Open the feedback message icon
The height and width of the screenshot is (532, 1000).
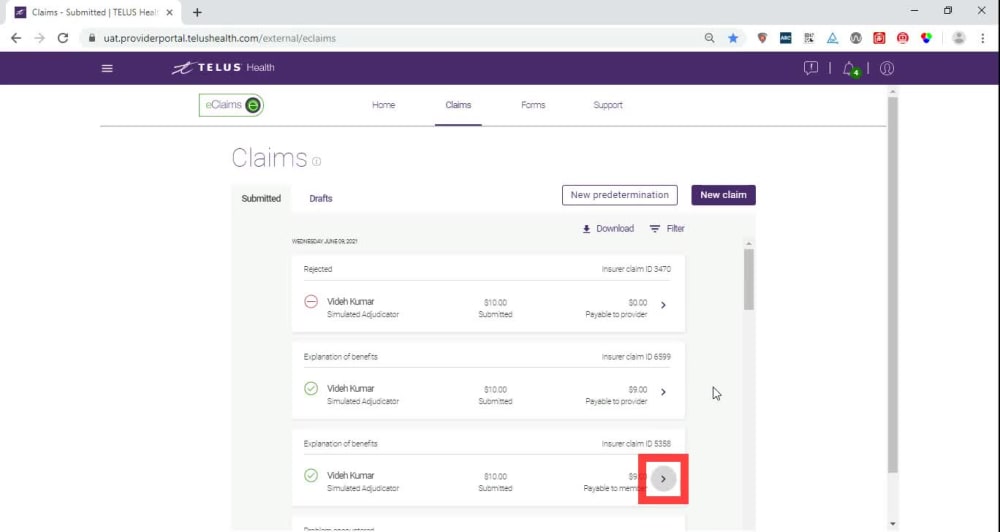point(811,68)
